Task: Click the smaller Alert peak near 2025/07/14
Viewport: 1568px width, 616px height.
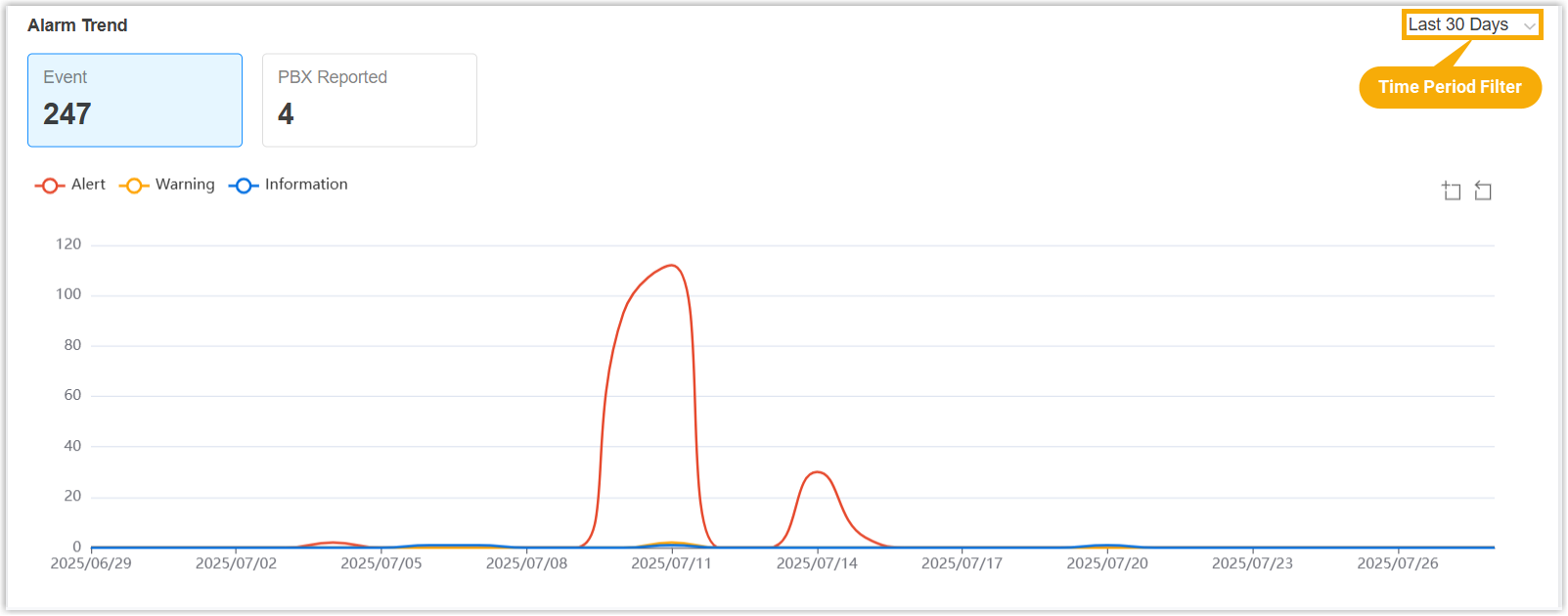Action: pyautogui.click(x=818, y=473)
